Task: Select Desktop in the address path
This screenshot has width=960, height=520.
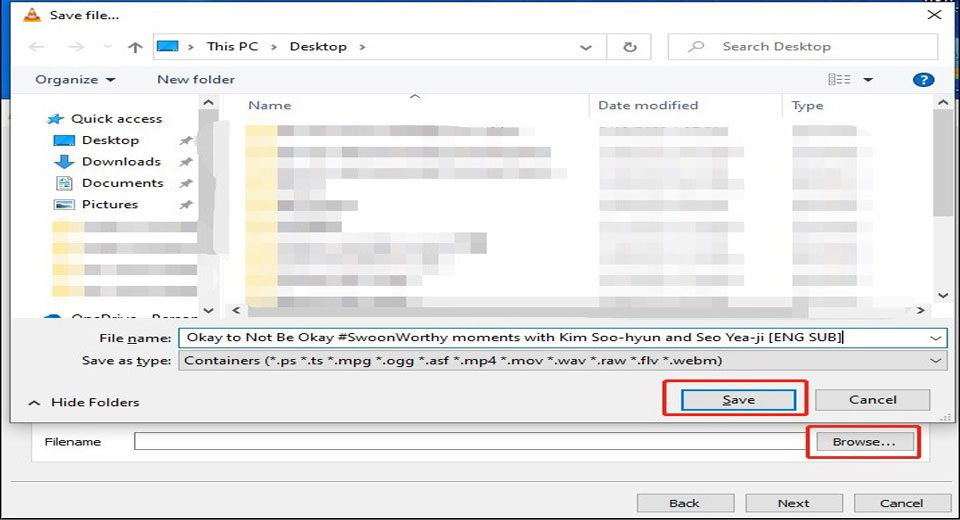Action: tap(318, 47)
